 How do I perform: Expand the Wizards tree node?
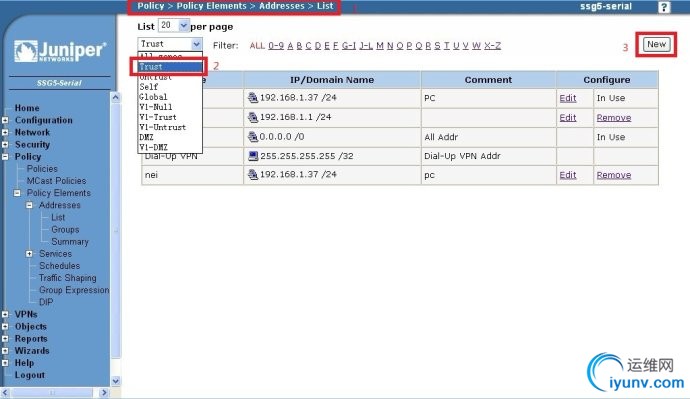[5, 351]
